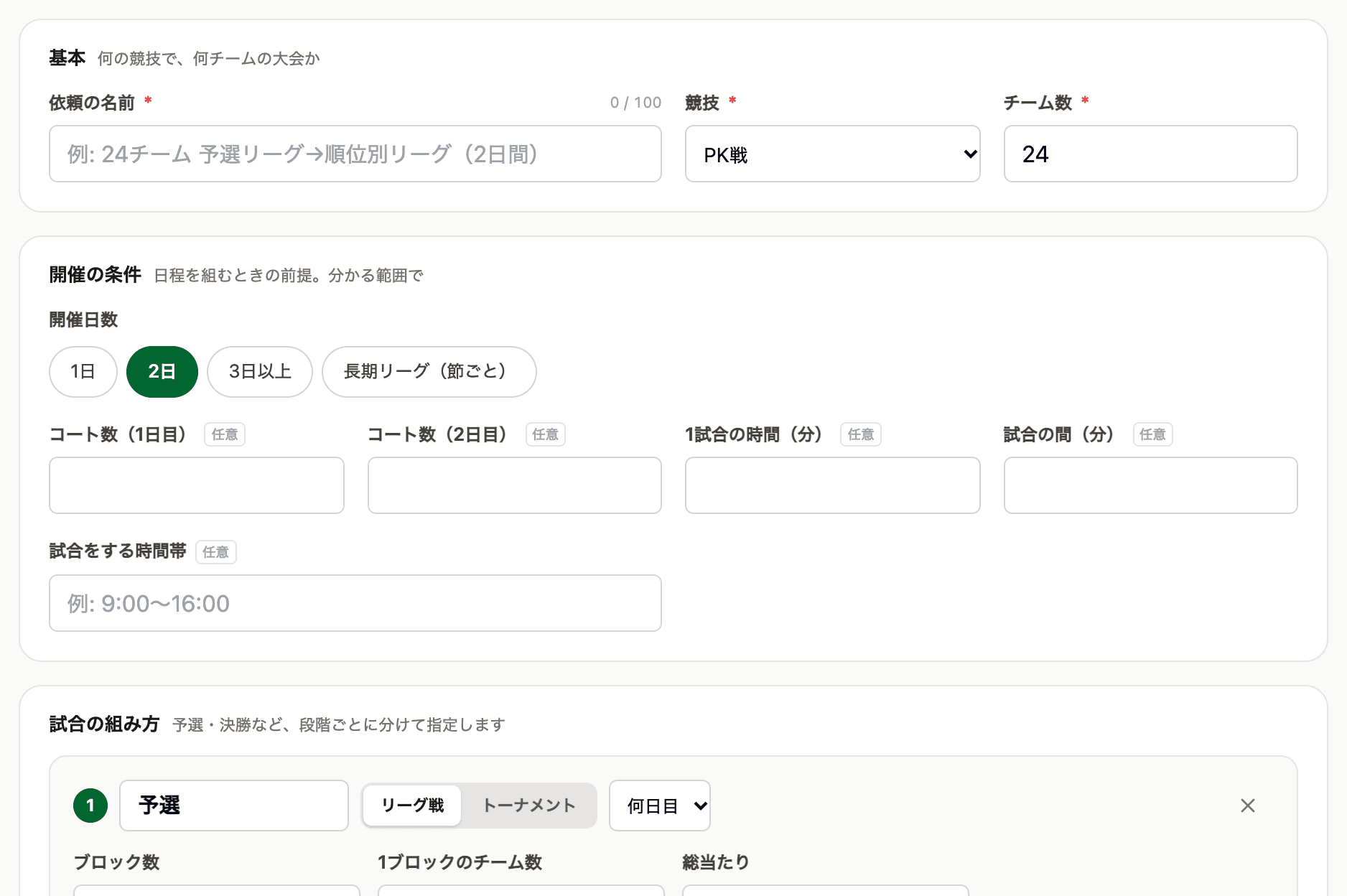
Task: Open the 競技 dropdown showing PK戦
Action: tap(833, 154)
